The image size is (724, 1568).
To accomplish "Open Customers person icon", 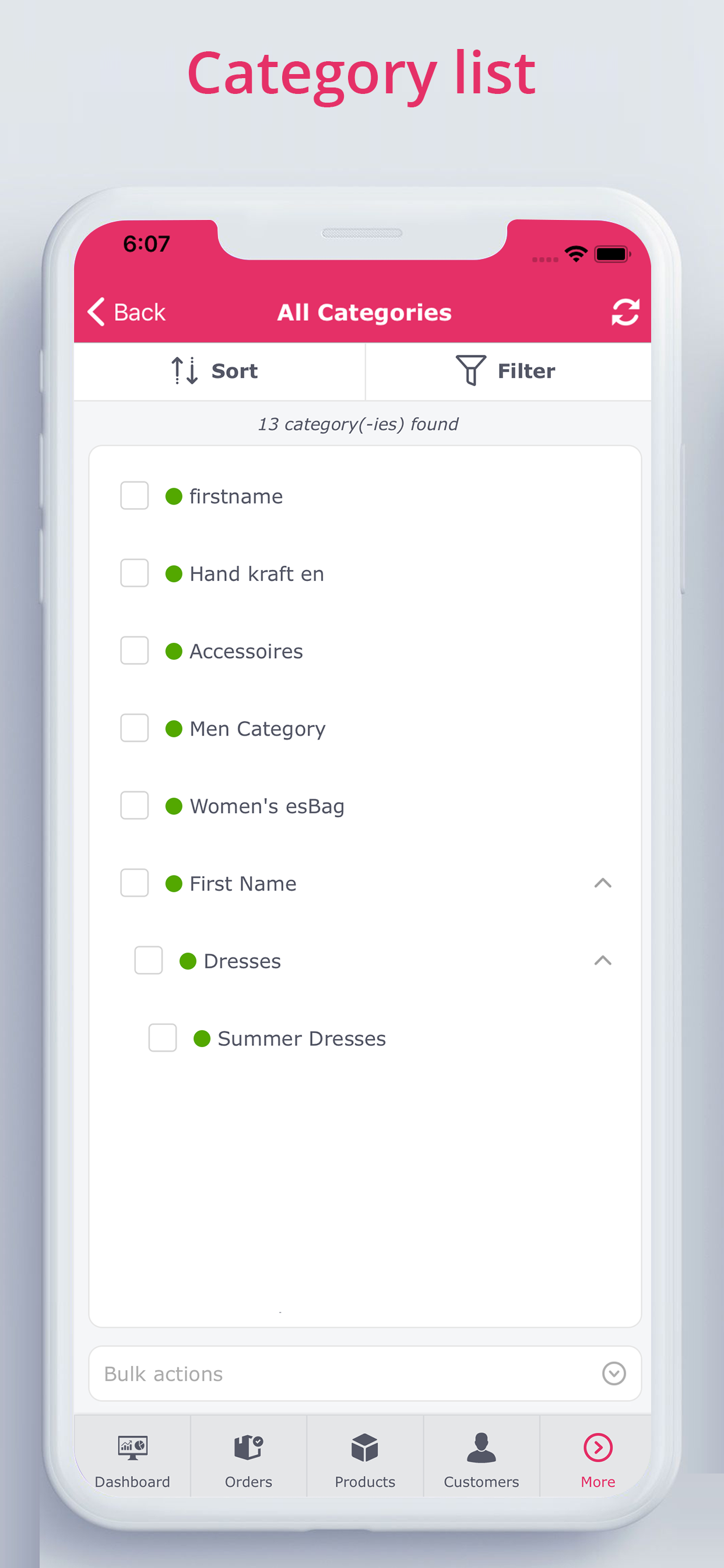I will pyautogui.click(x=482, y=1447).
